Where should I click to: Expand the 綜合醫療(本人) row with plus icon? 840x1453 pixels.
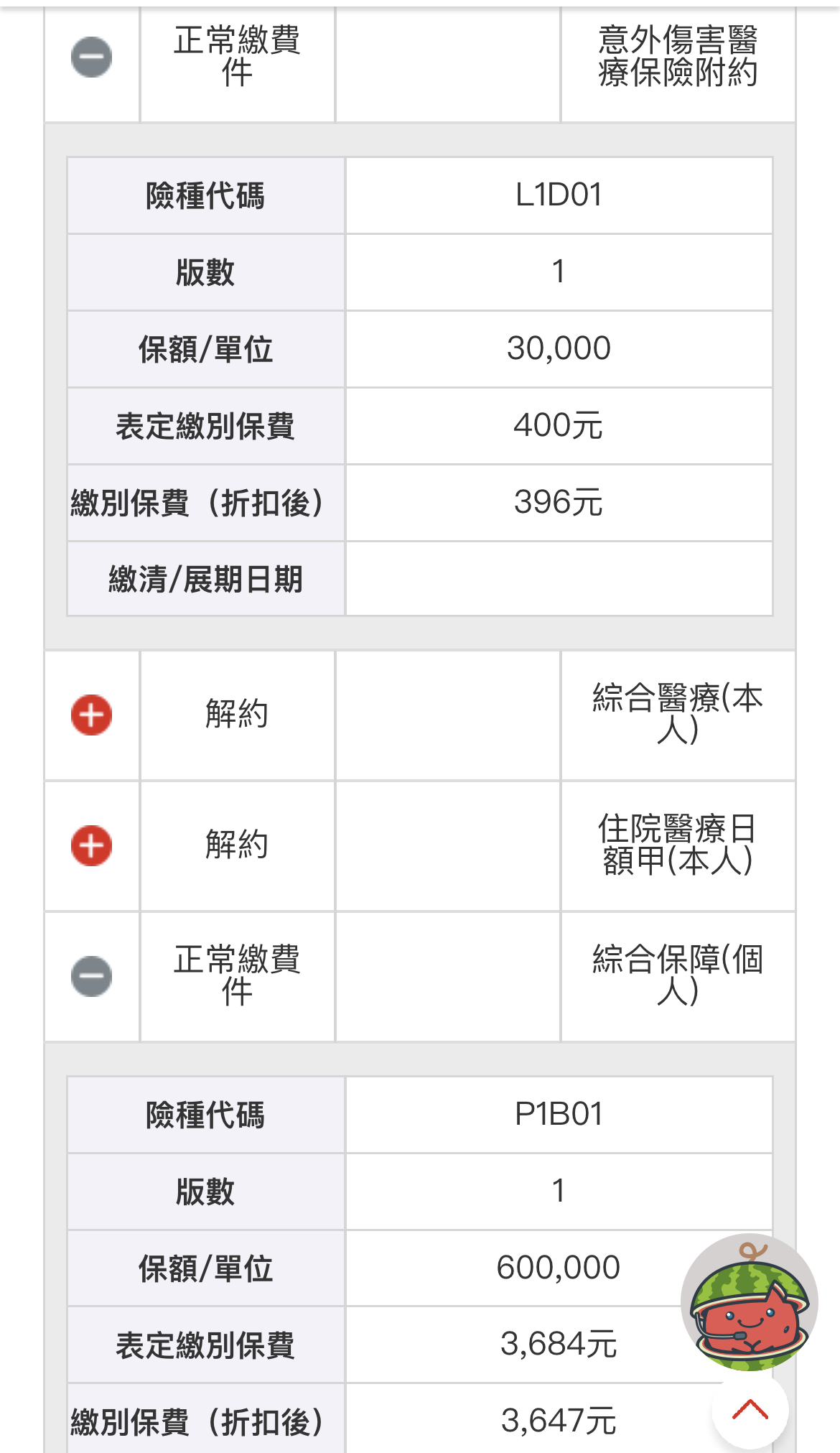(x=91, y=715)
